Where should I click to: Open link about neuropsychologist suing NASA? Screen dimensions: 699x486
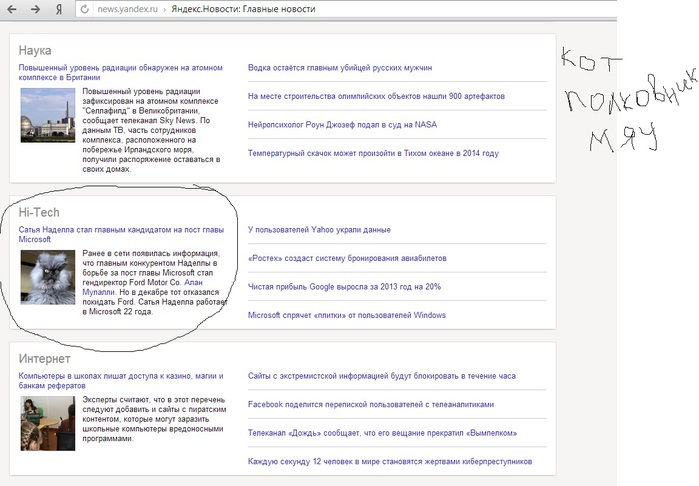(x=342, y=124)
